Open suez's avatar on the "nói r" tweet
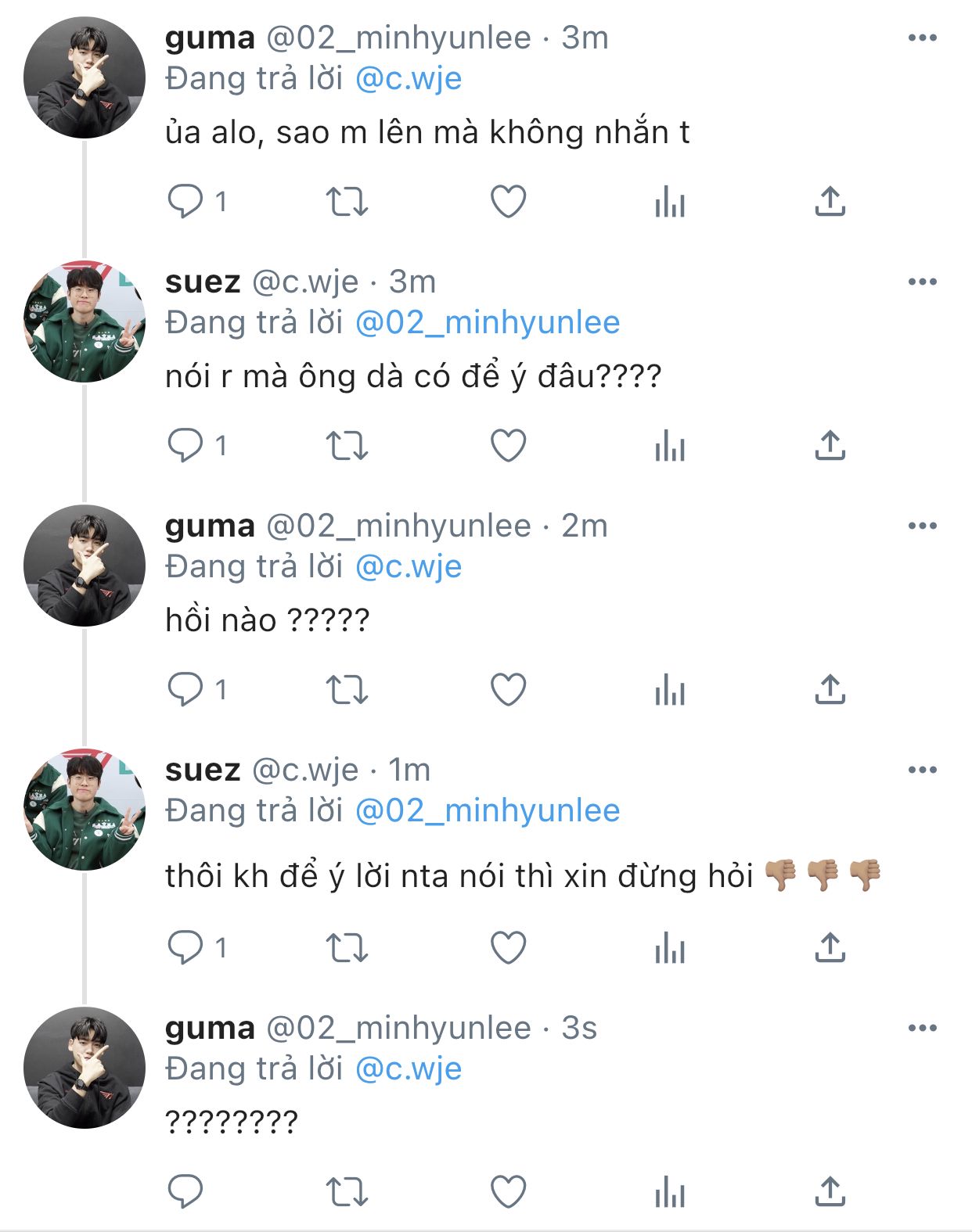Screen dimensions: 972x1232 click(85, 321)
